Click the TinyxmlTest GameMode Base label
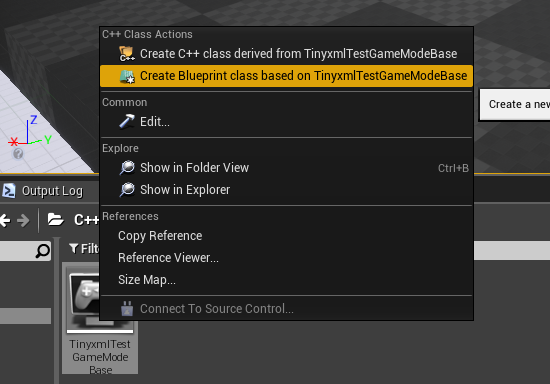This screenshot has height=384, width=550. tap(100, 357)
